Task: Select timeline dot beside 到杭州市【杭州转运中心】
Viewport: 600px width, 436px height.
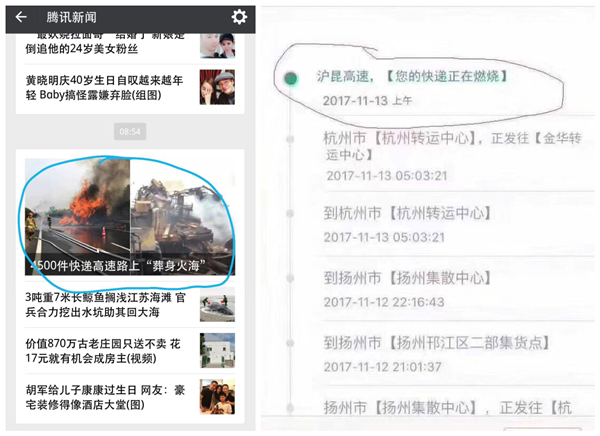Action: click(290, 213)
